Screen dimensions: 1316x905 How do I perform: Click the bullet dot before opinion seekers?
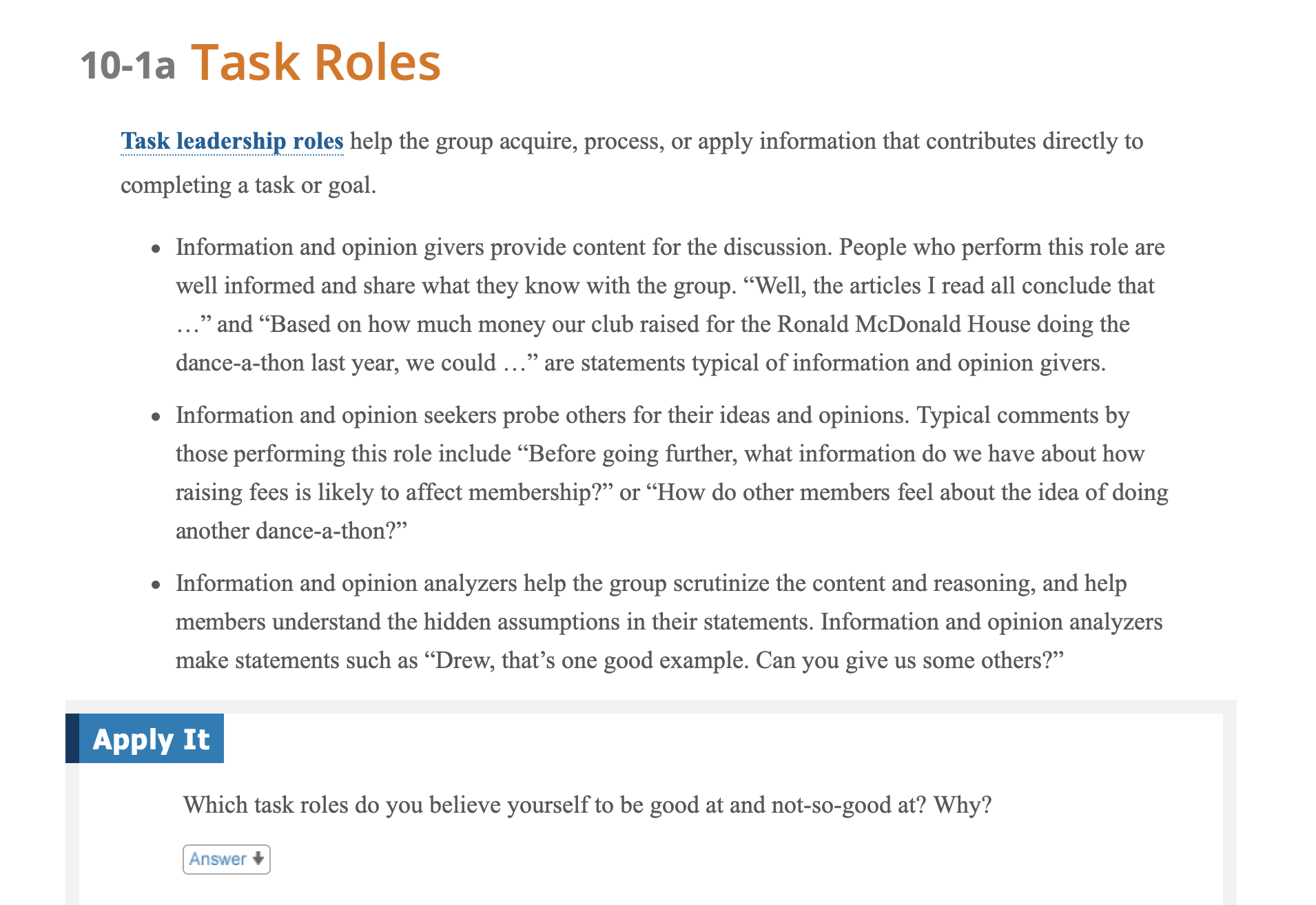[156, 417]
